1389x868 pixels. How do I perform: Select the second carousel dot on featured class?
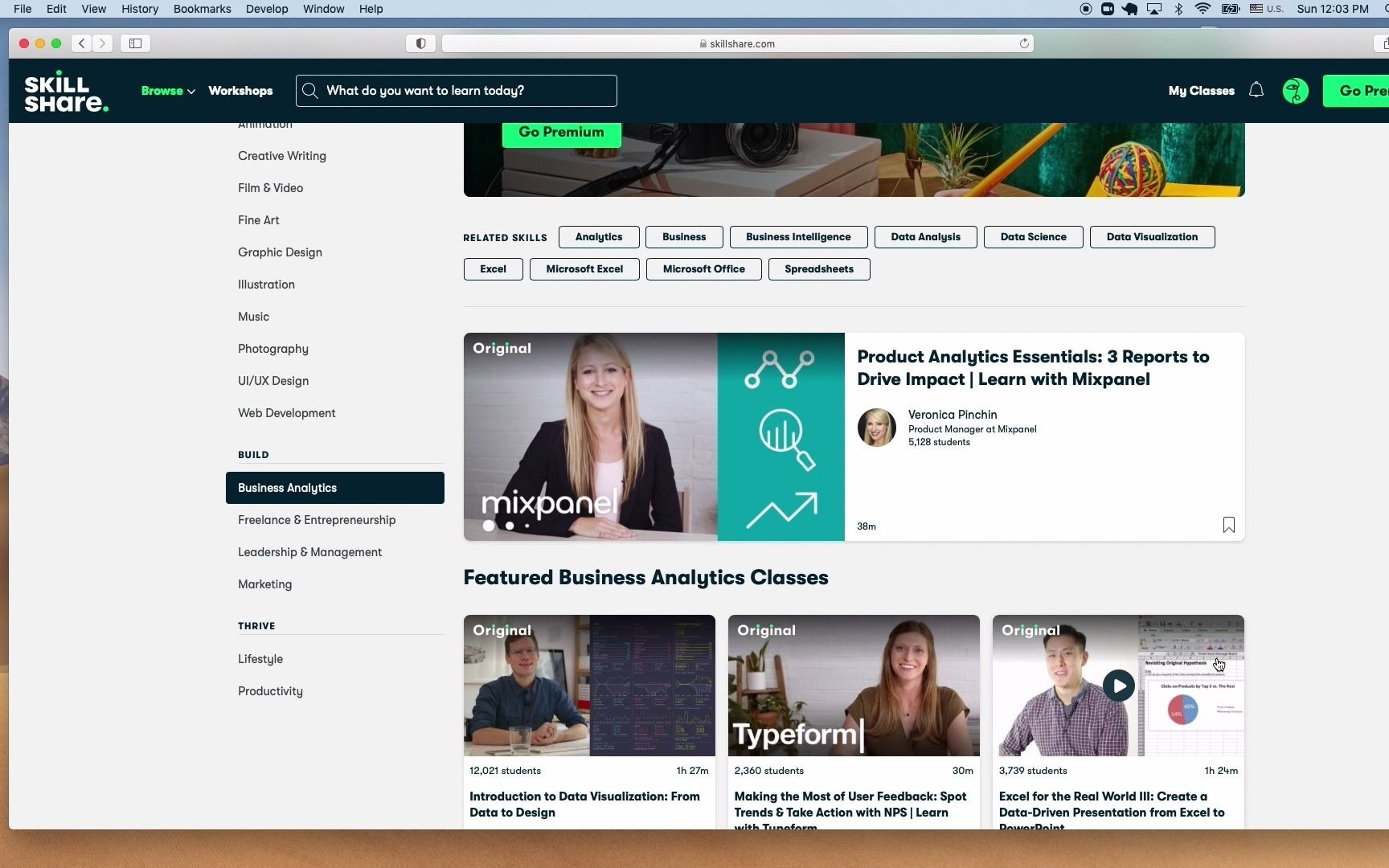click(510, 526)
